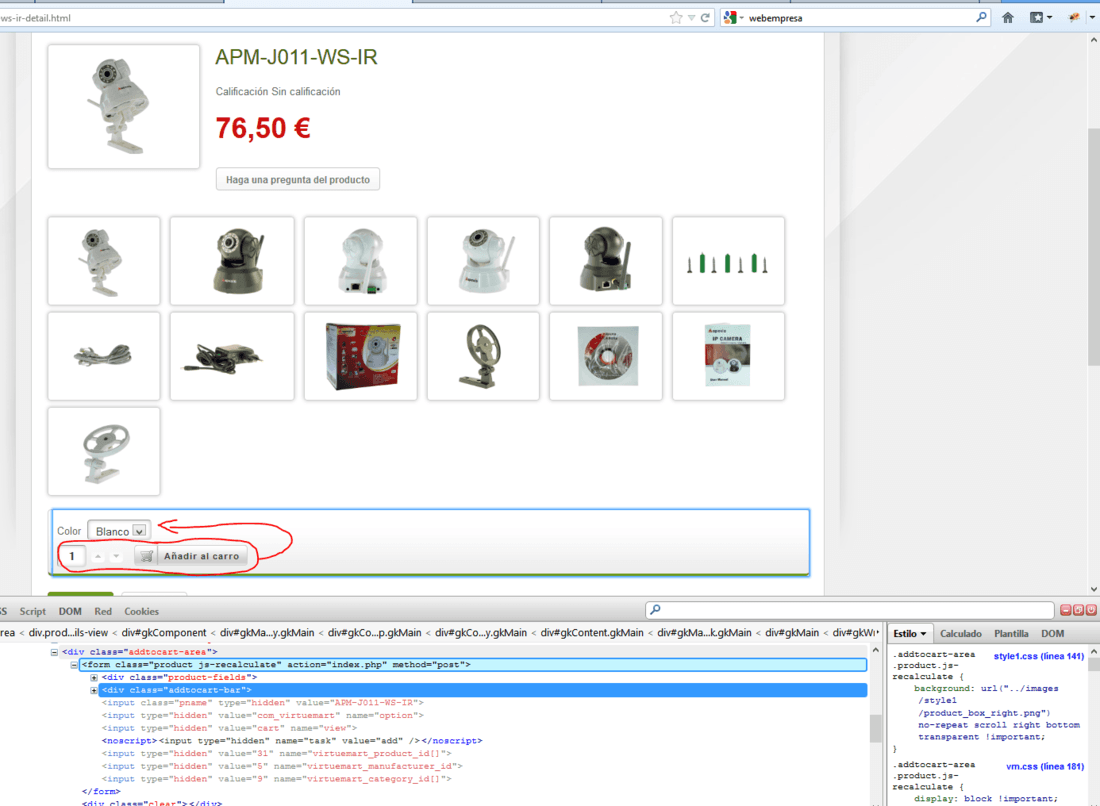This screenshot has height=806, width=1100.
Task: Select the noscript task add HTML line
Action: [x=292, y=741]
